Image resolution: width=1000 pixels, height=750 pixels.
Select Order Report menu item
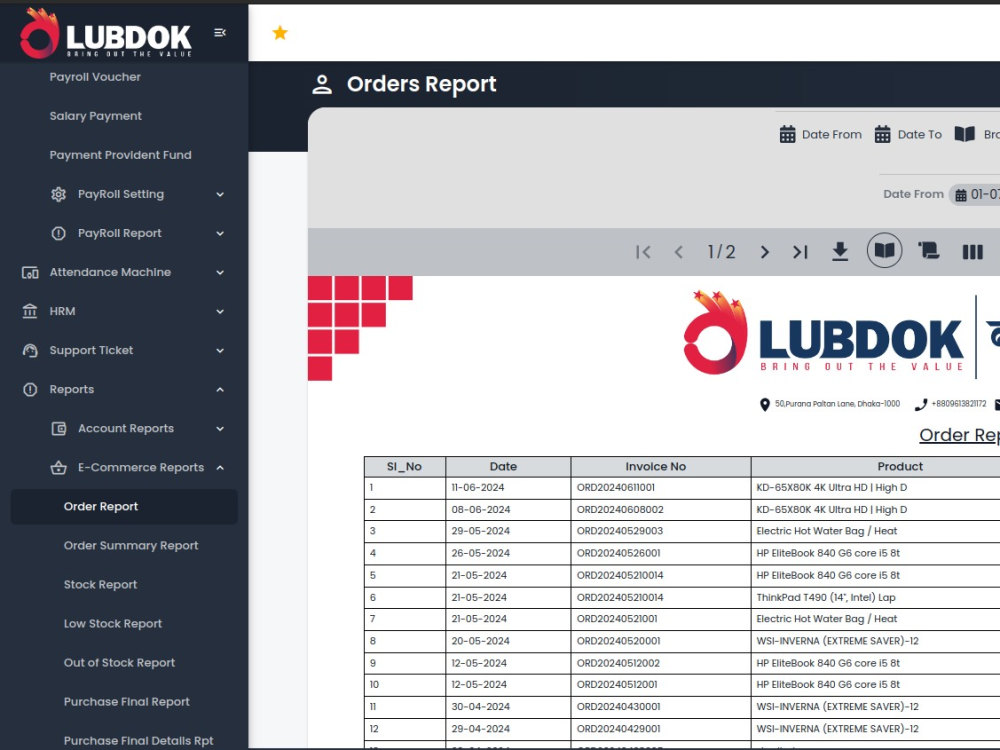click(x=124, y=506)
